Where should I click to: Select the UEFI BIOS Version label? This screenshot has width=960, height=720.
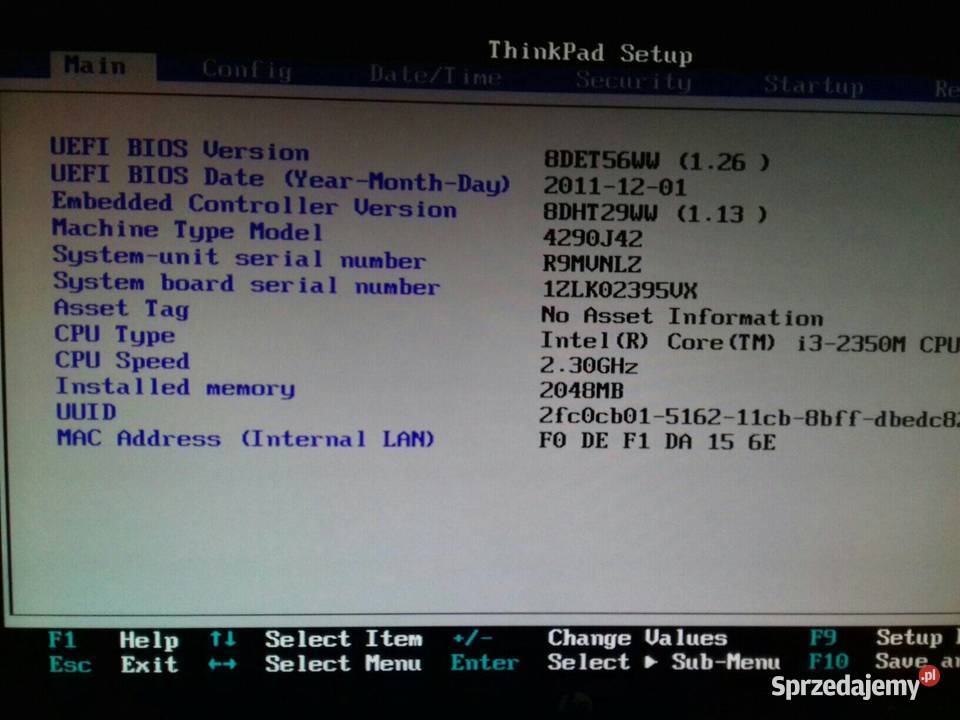[x=179, y=149]
